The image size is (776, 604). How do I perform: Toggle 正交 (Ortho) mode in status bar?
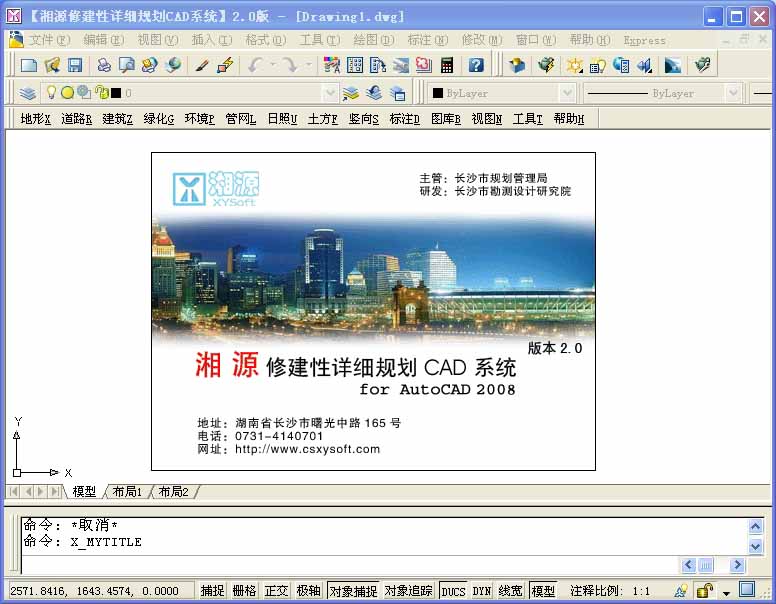pyautogui.click(x=276, y=591)
